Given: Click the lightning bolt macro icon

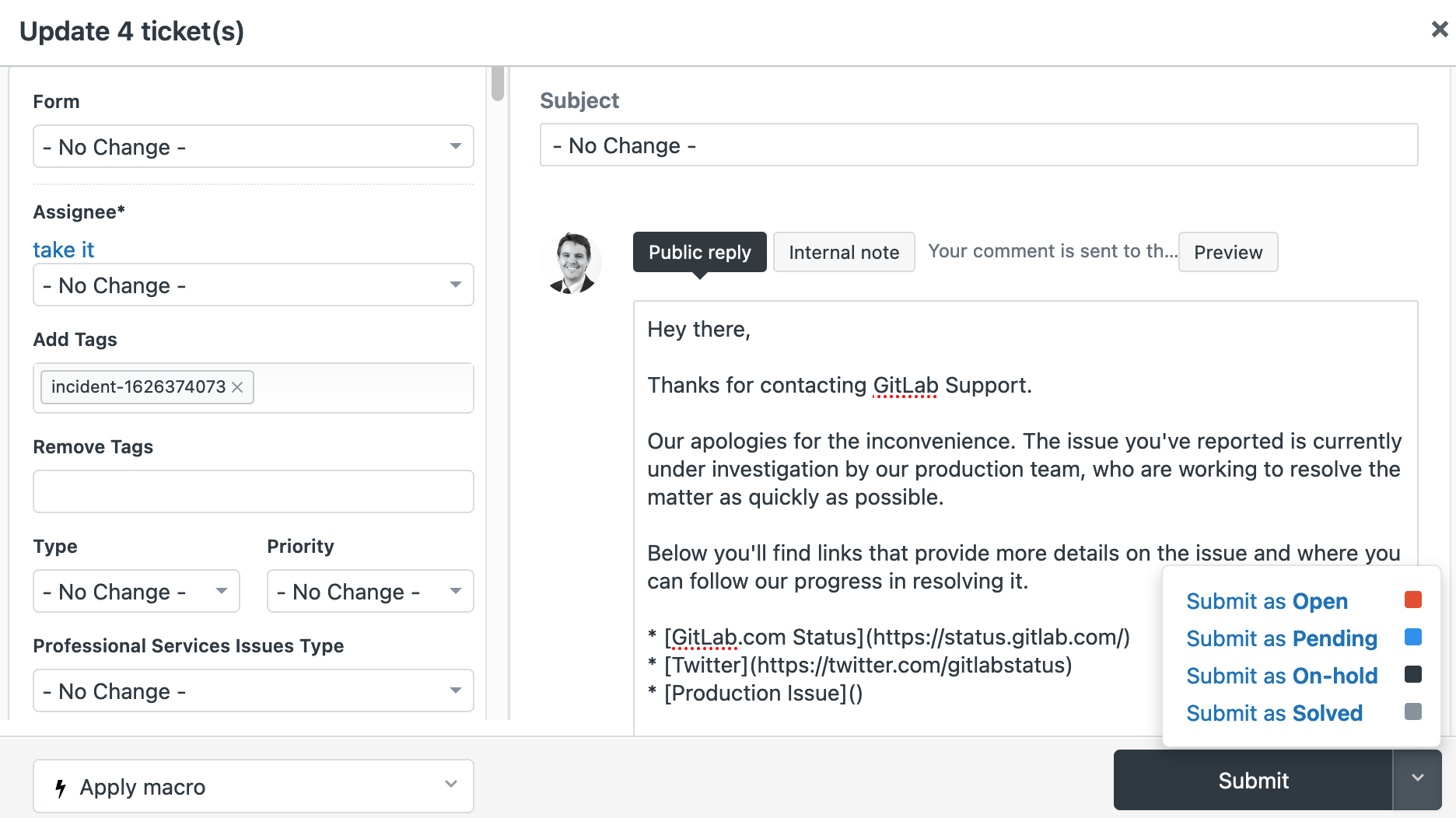Looking at the screenshot, I should [61, 788].
